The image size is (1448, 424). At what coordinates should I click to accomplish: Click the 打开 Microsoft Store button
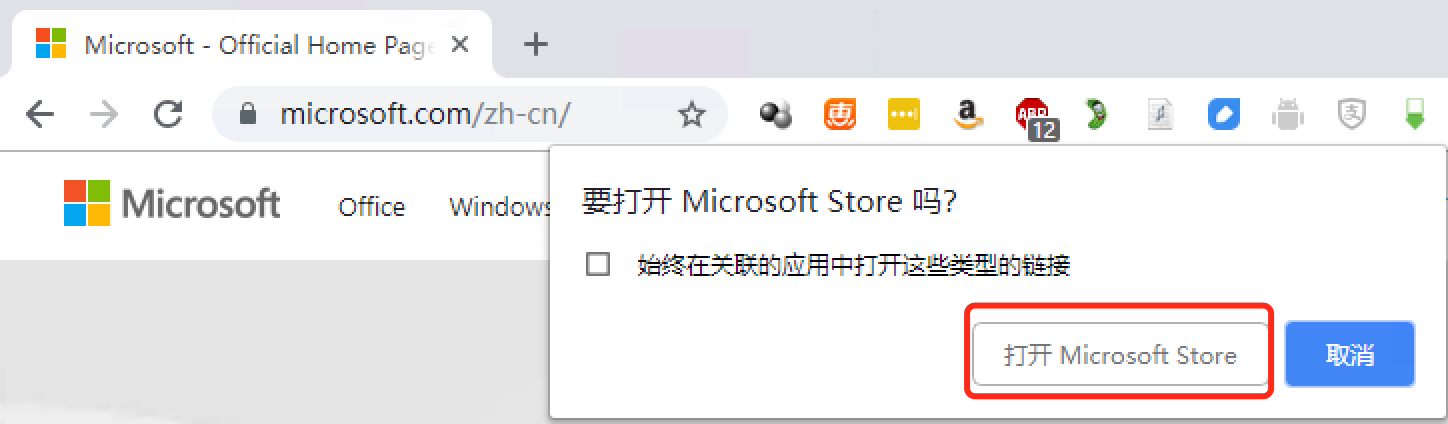point(1120,355)
